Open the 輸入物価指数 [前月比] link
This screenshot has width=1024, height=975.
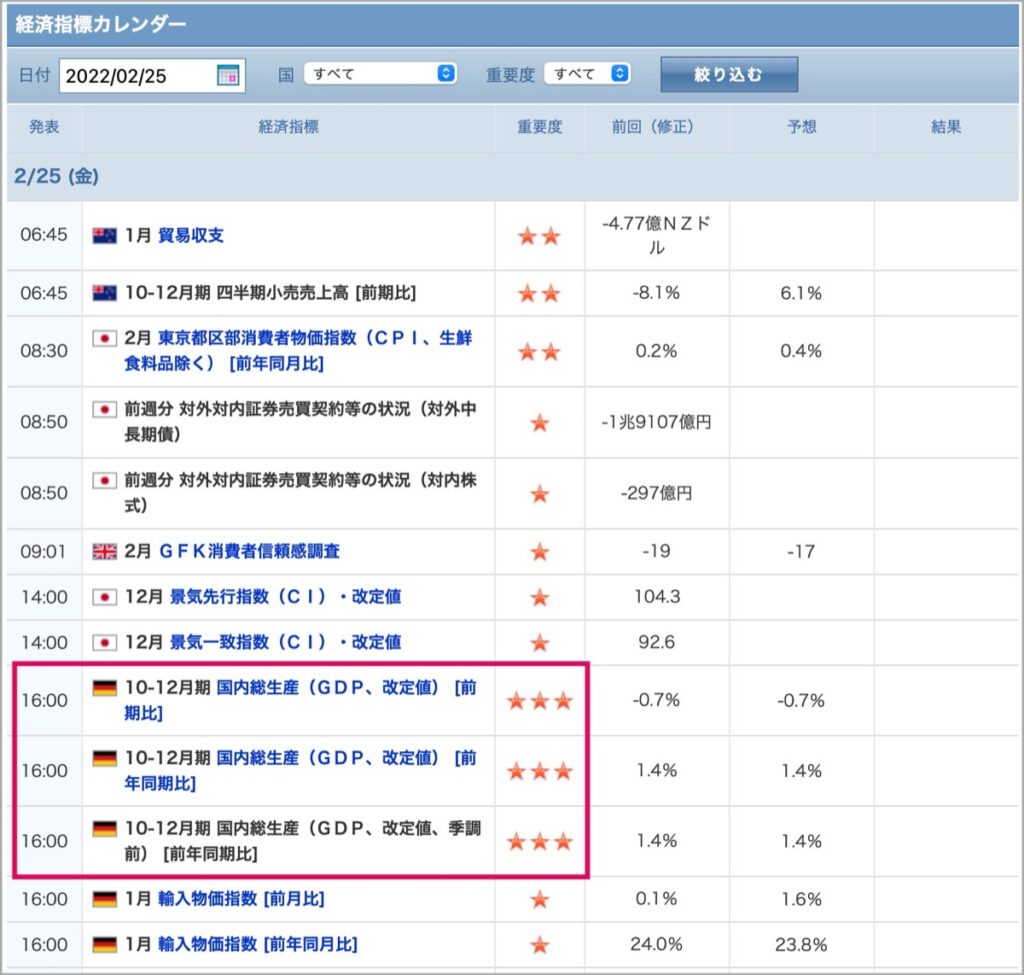click(241, 899)
